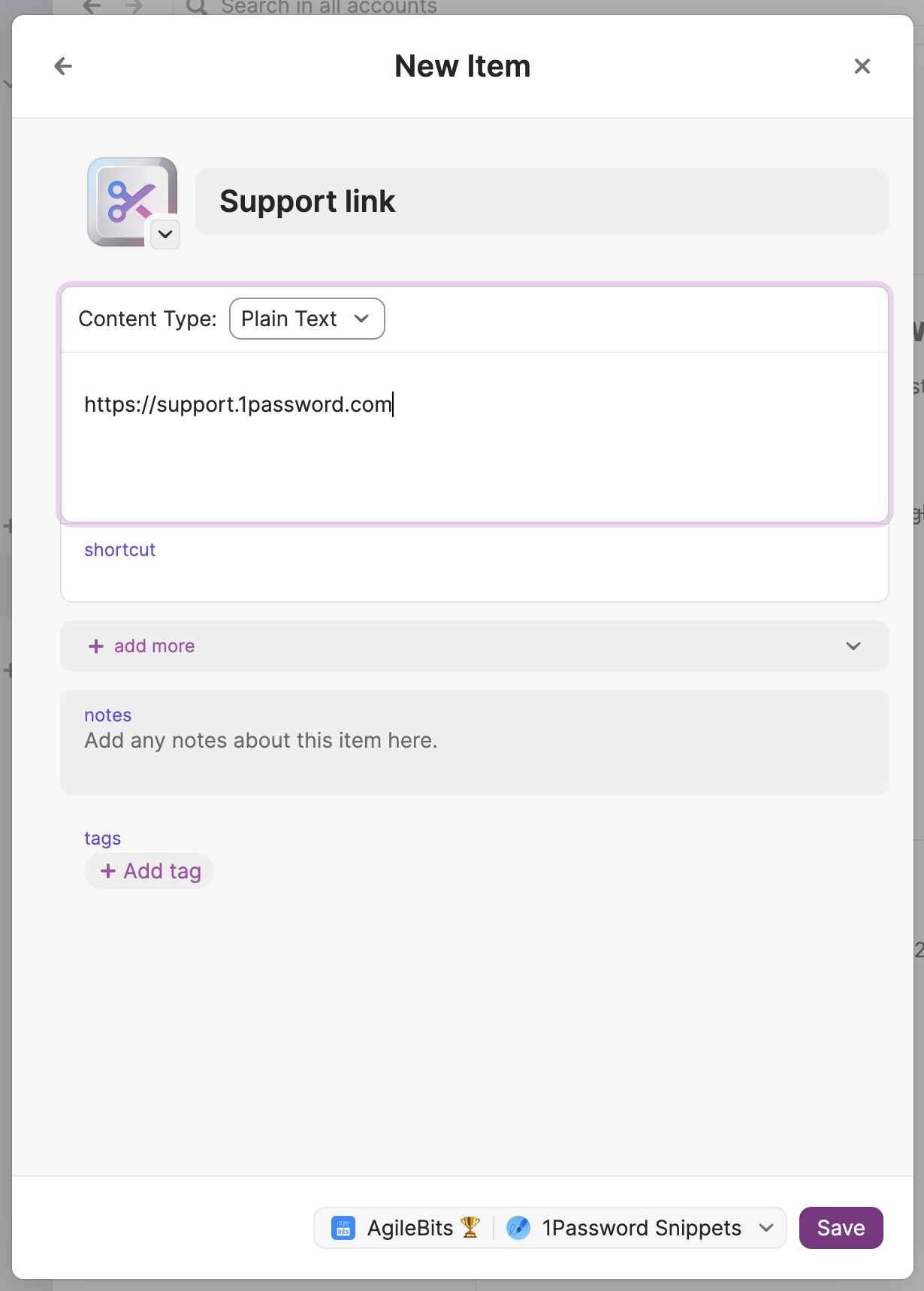Click the 1Password Snippets vault icon
This screenshot has width=924, height=1291.
point(518,1228)
